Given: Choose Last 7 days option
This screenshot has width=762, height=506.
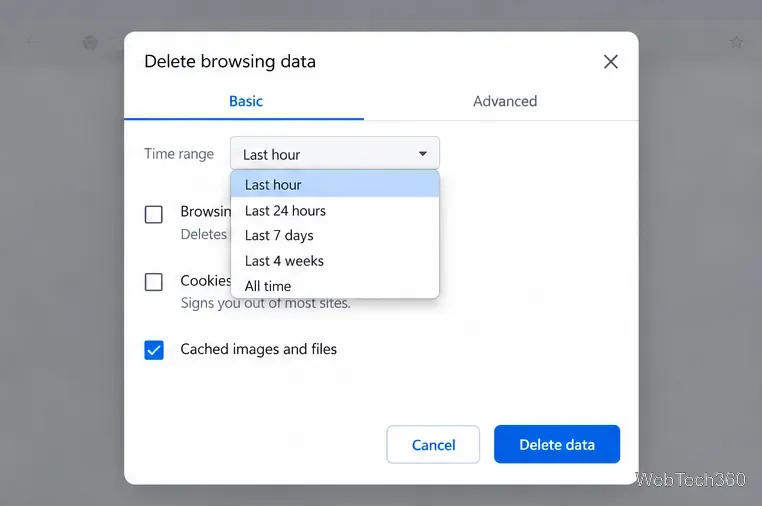Looking at the screenshot, I should (x=335, y=235).
